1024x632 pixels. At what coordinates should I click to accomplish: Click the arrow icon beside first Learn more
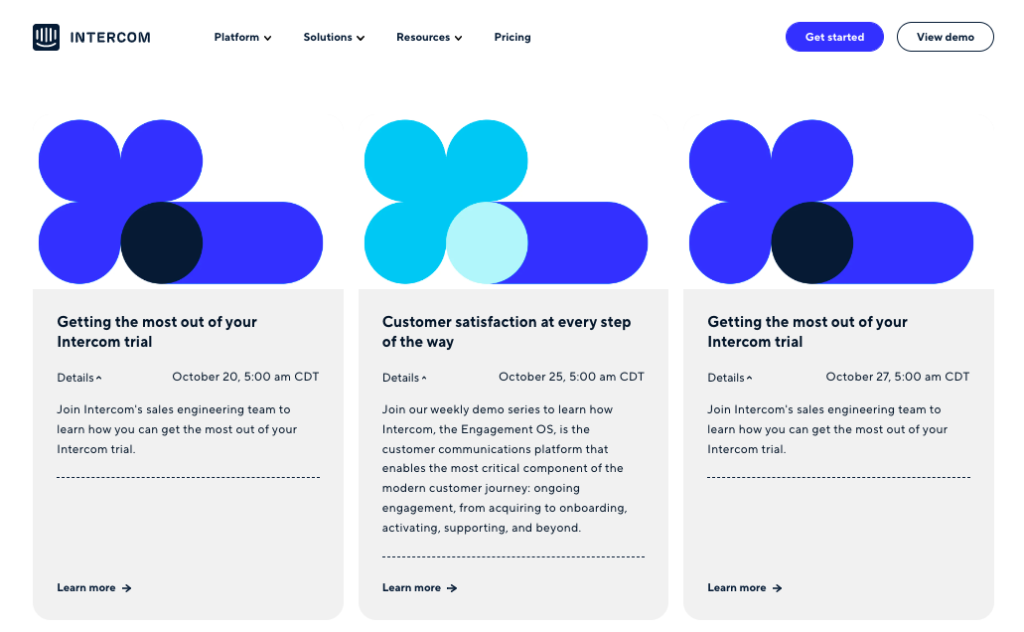pyautogui.click(x=128, y=588)
